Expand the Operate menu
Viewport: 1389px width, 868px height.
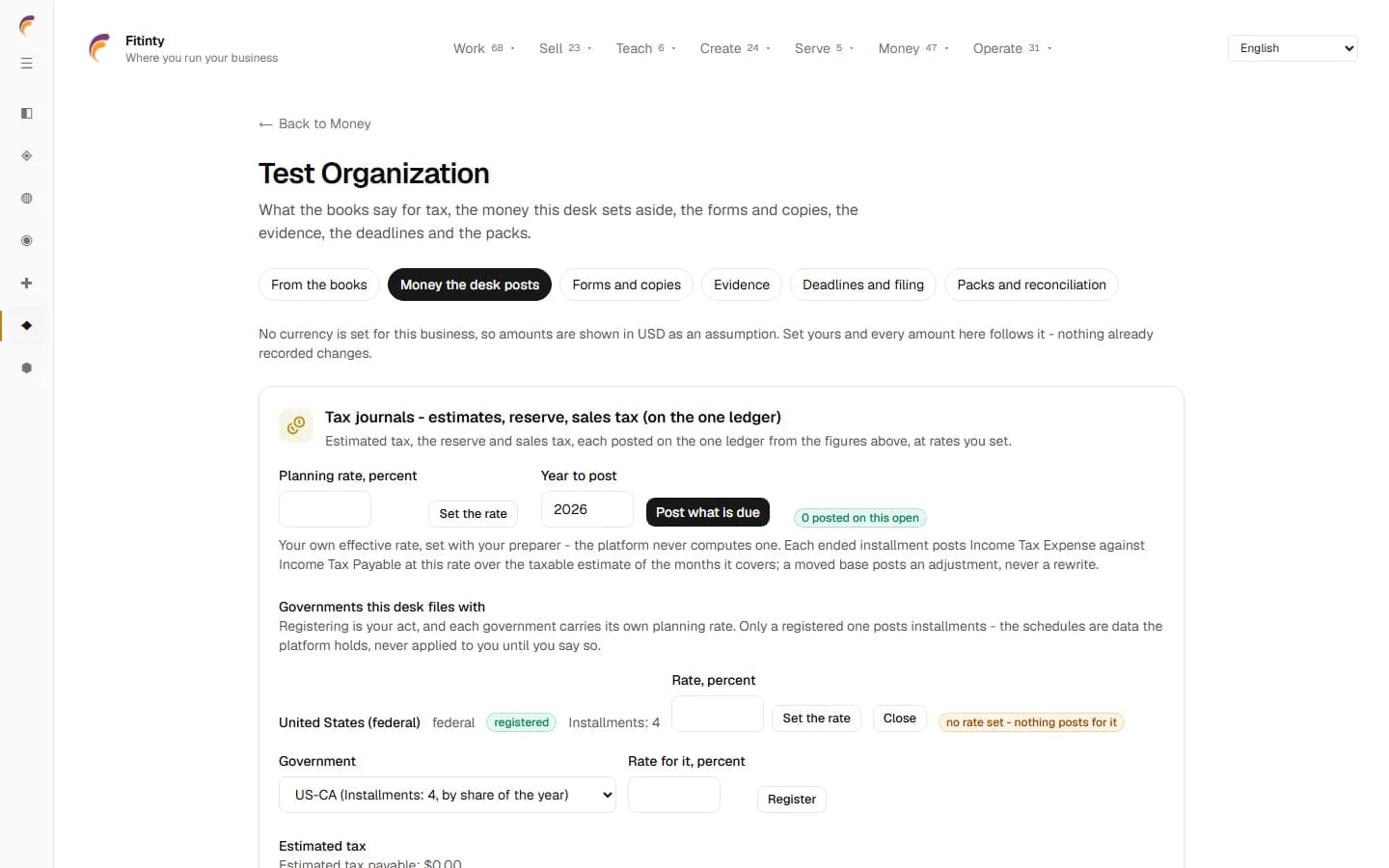click(x=1012, y=48)
